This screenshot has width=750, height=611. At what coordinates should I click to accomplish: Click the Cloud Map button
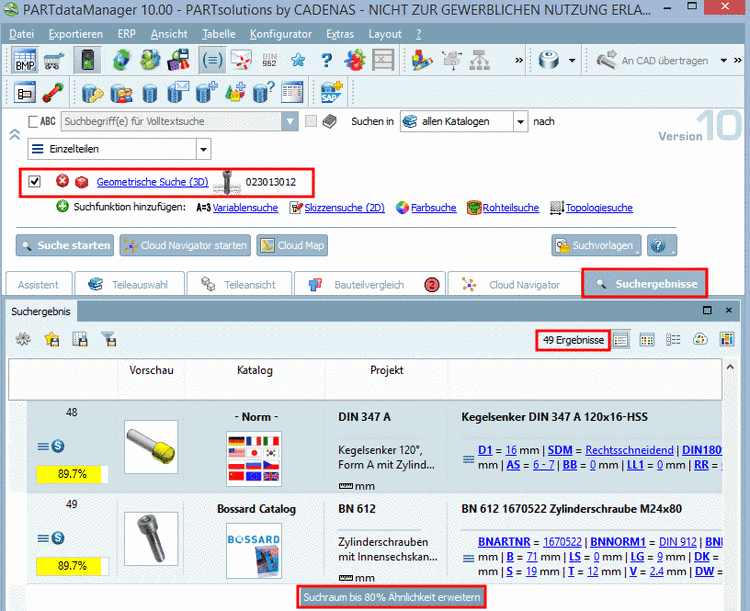[x=292, y=245]
